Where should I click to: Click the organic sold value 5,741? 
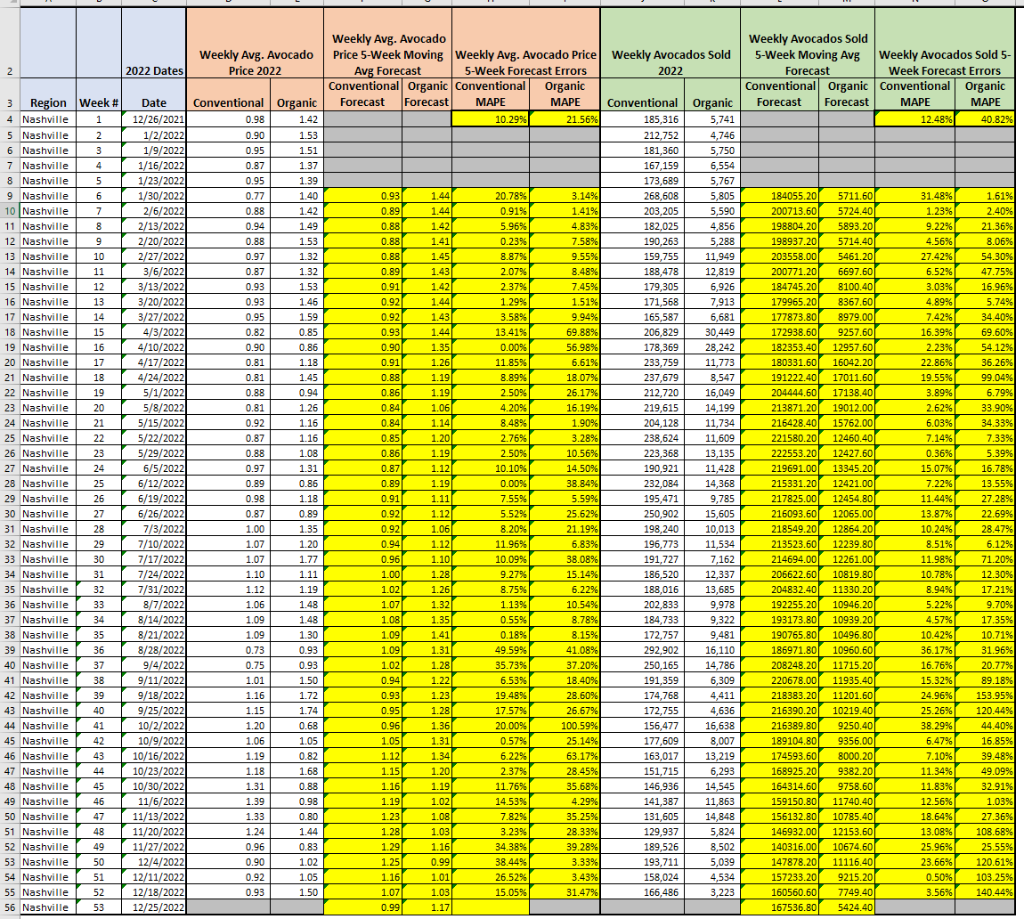712,119
